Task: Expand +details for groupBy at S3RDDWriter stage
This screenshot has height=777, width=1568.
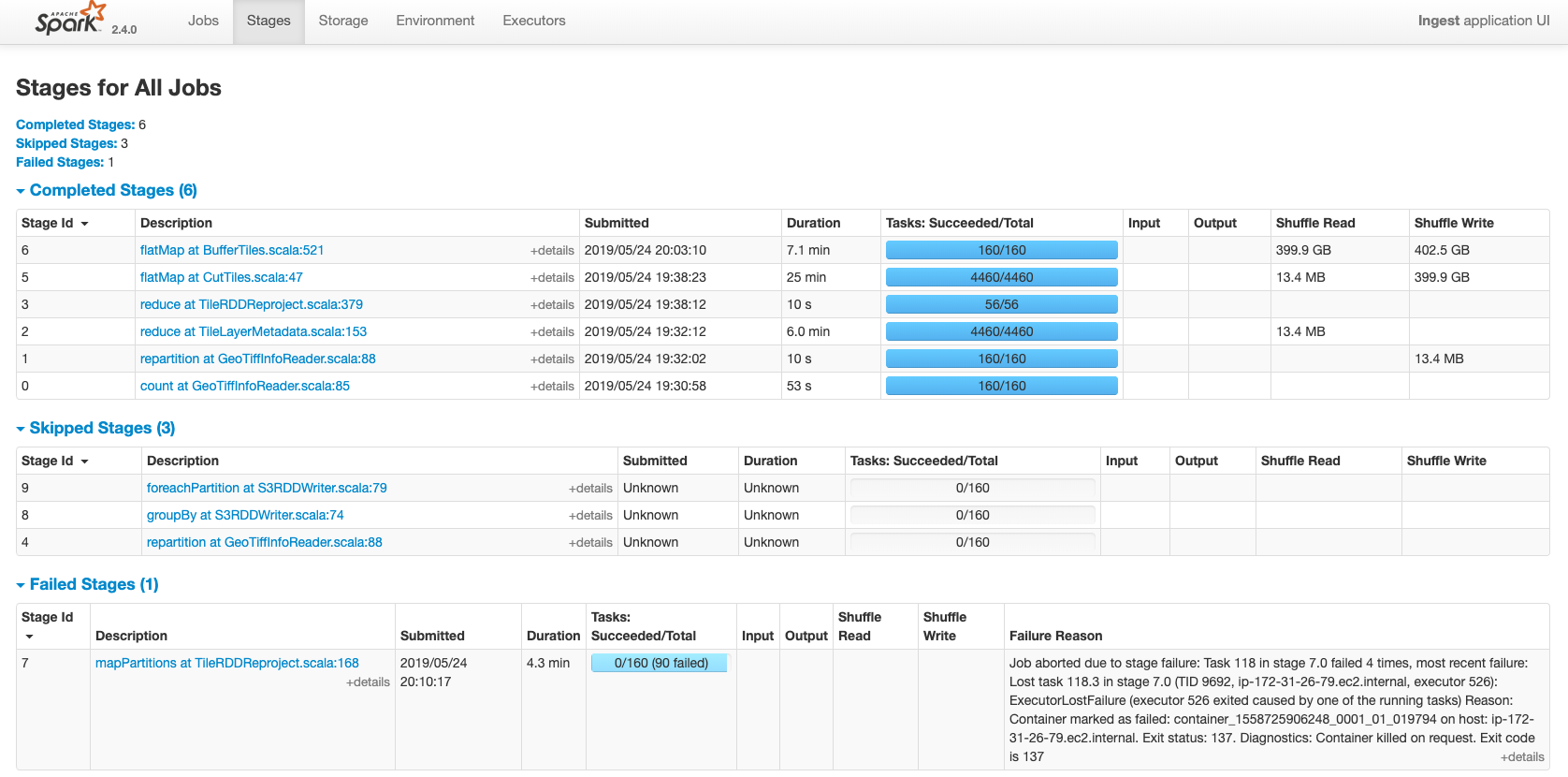Action: pyautogui.click(x=590, y=516)
